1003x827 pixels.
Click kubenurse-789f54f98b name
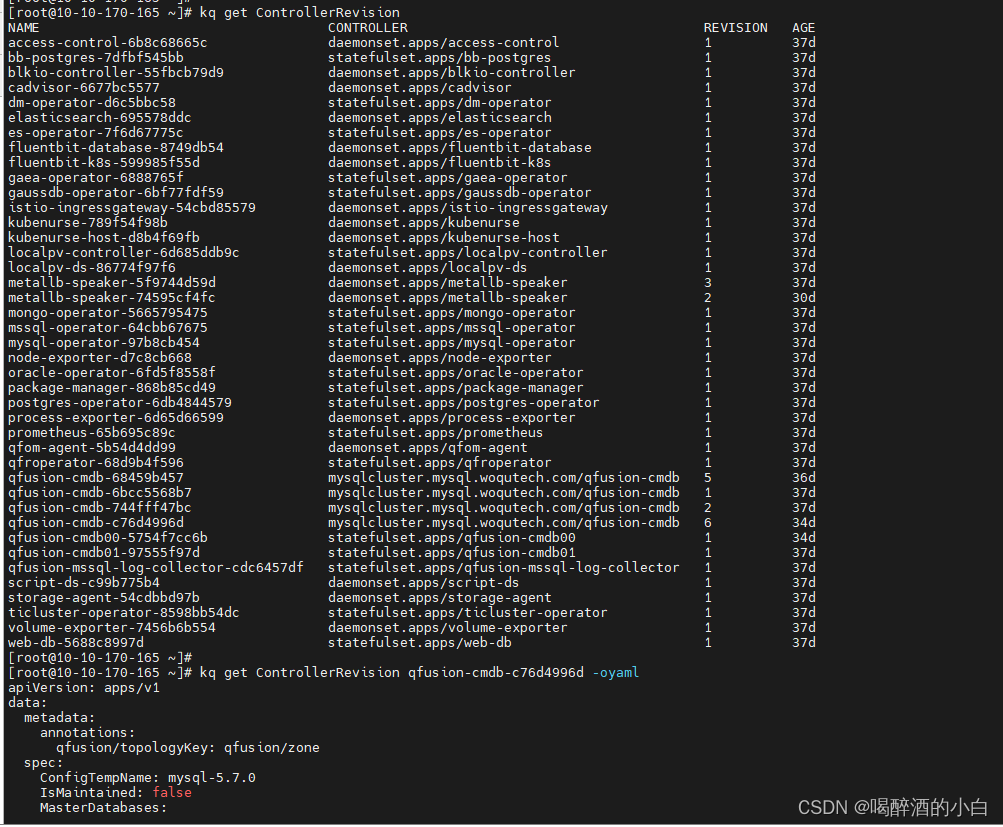[88, 223]
